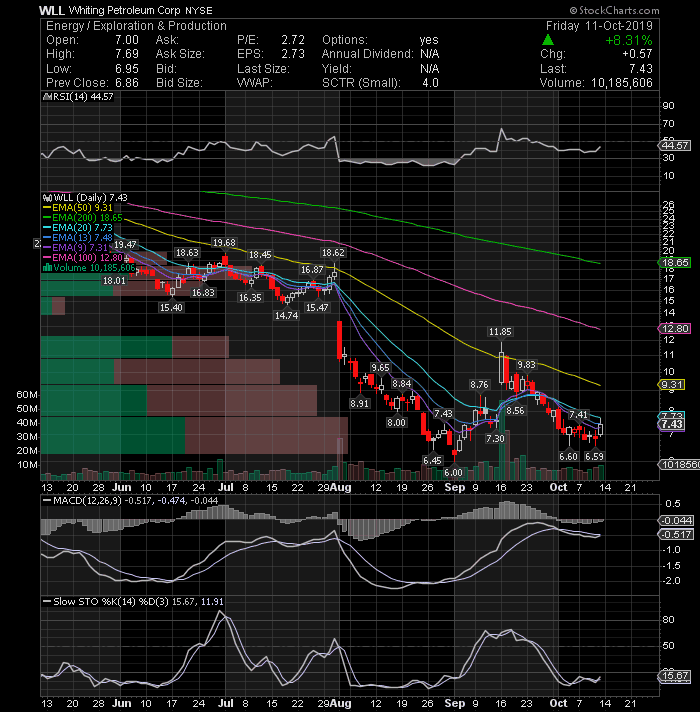Click the 9.65 price label in August
This screenshot has height=712, width=700.
click(380, 367)
